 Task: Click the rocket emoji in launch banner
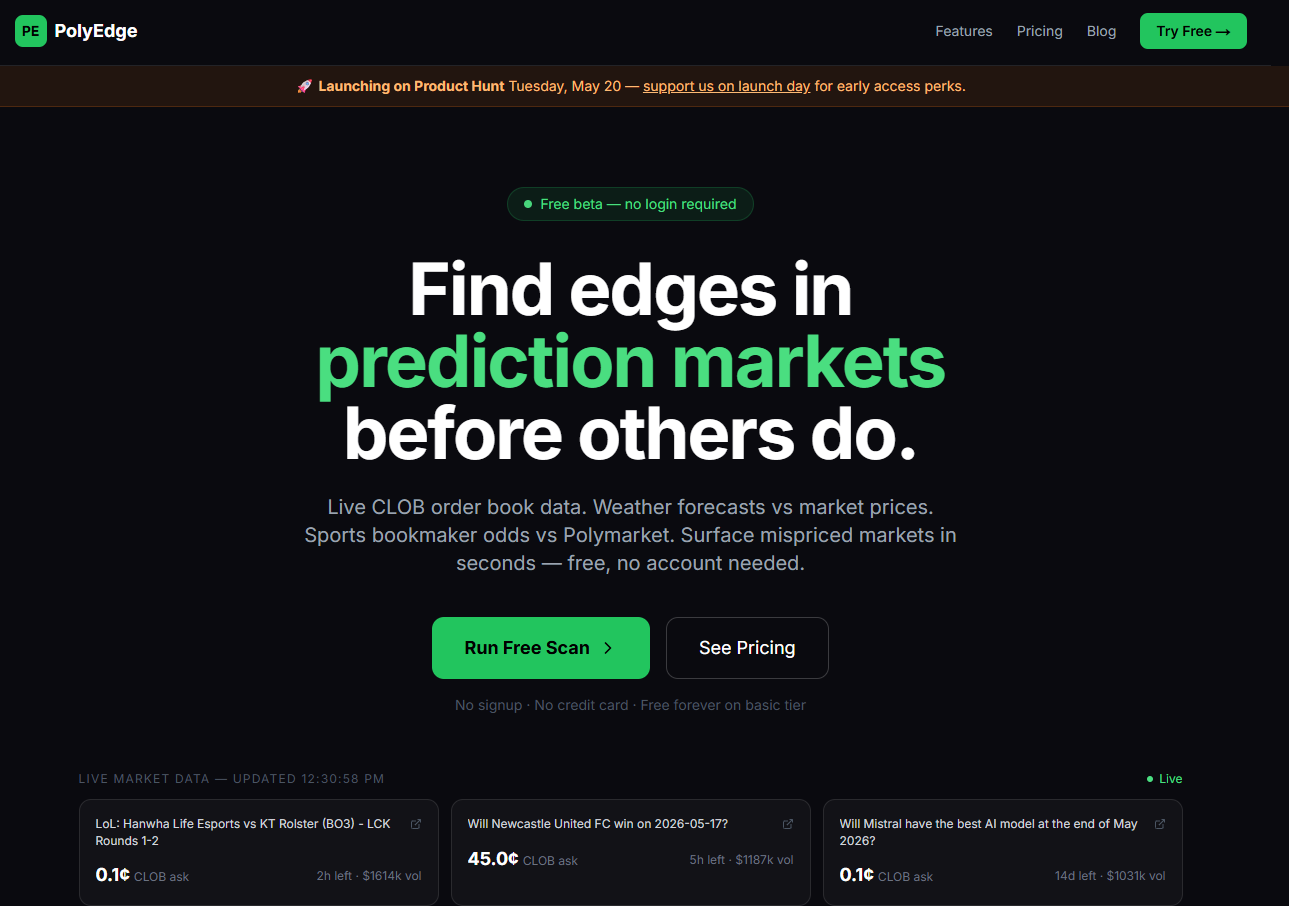[305, 87]
